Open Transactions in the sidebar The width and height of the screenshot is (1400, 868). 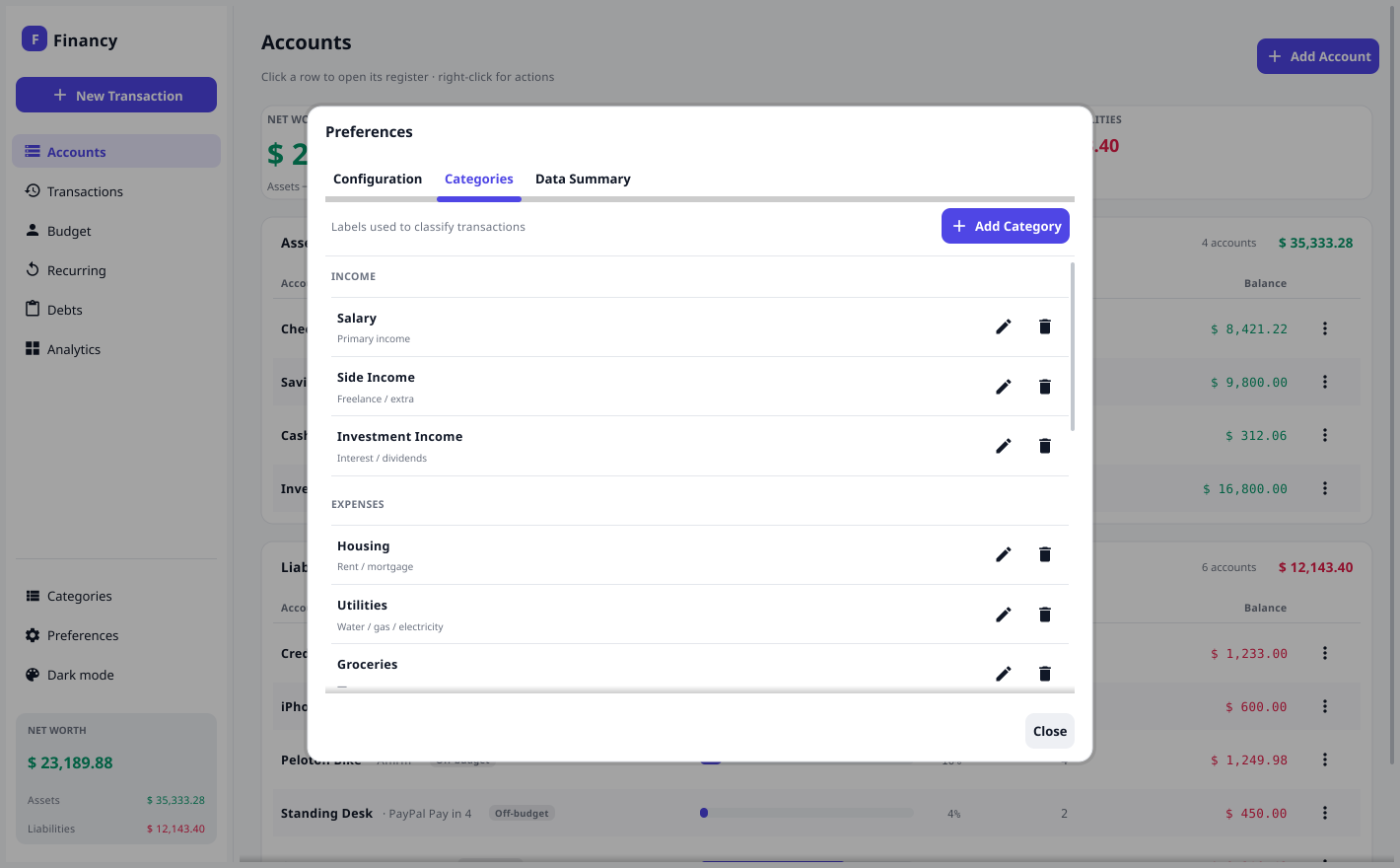point(116,191)
